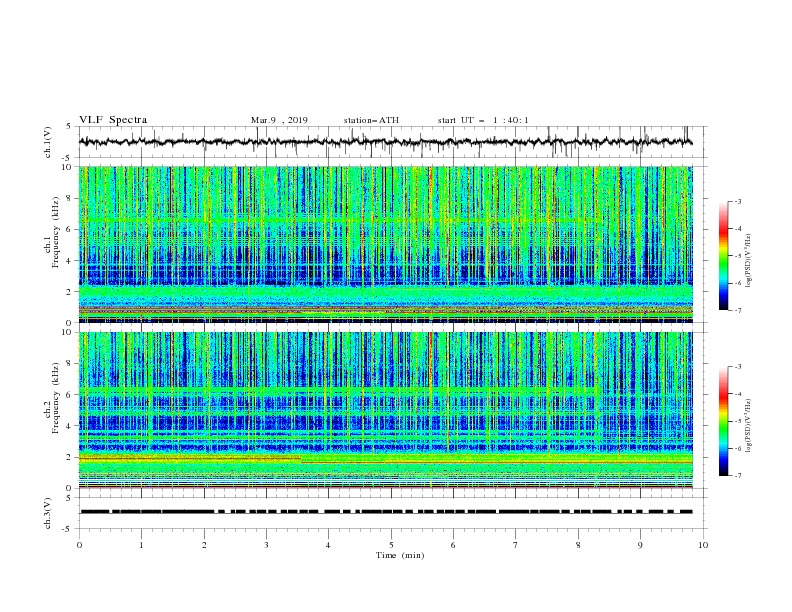Viewport: 792px width, 612px height.
Task: Click the ch.1 spectrogram colorbar
Action: pyautogui.click(x=723, y=256)
